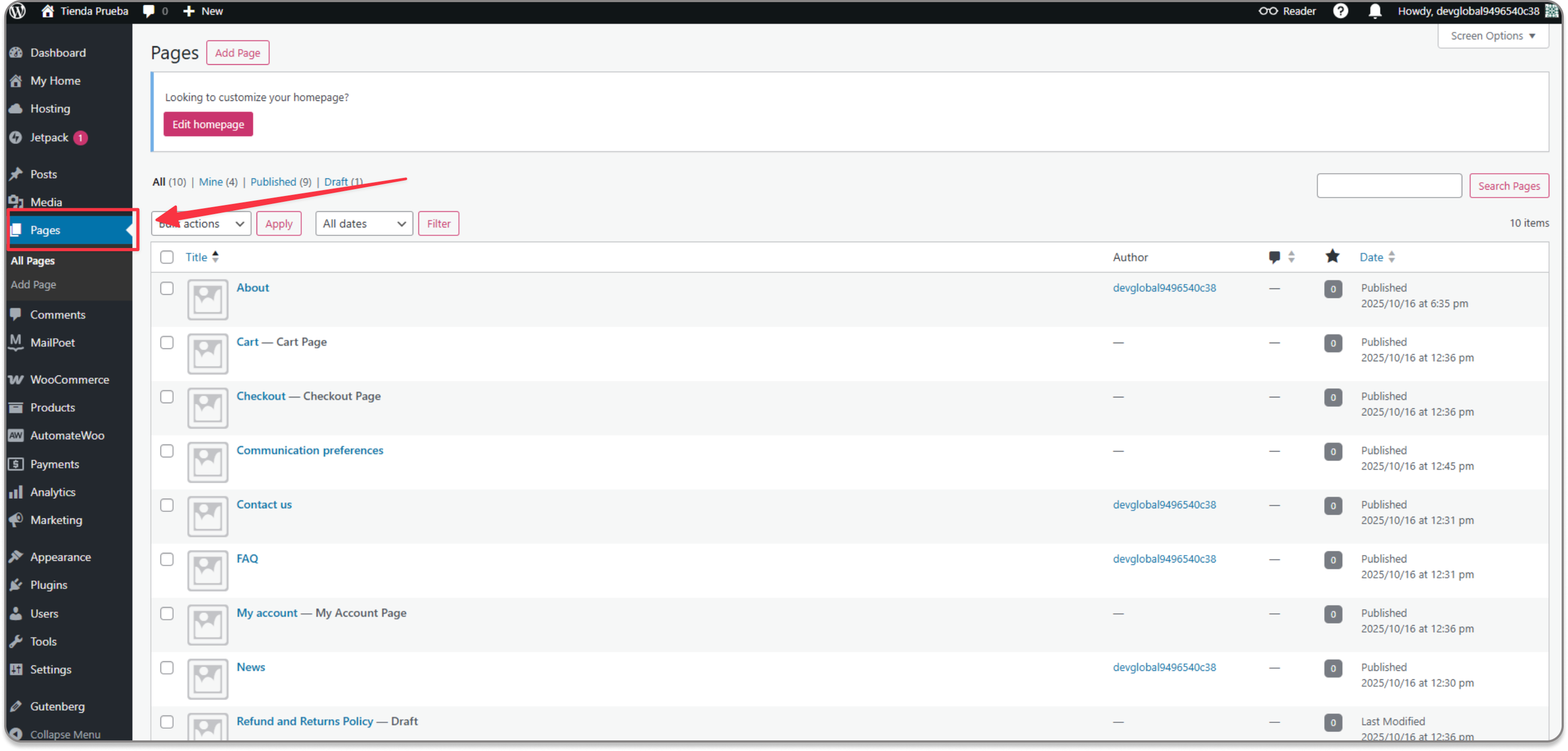This screenshot has width=1568, height=751.
Task: Open My Home in sidebar
Action: [70, 80]
